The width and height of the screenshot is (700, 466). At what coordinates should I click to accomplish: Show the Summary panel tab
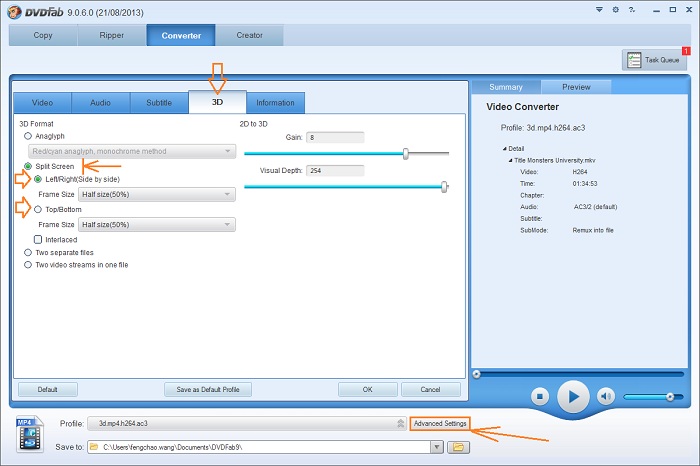pos(506,87)
